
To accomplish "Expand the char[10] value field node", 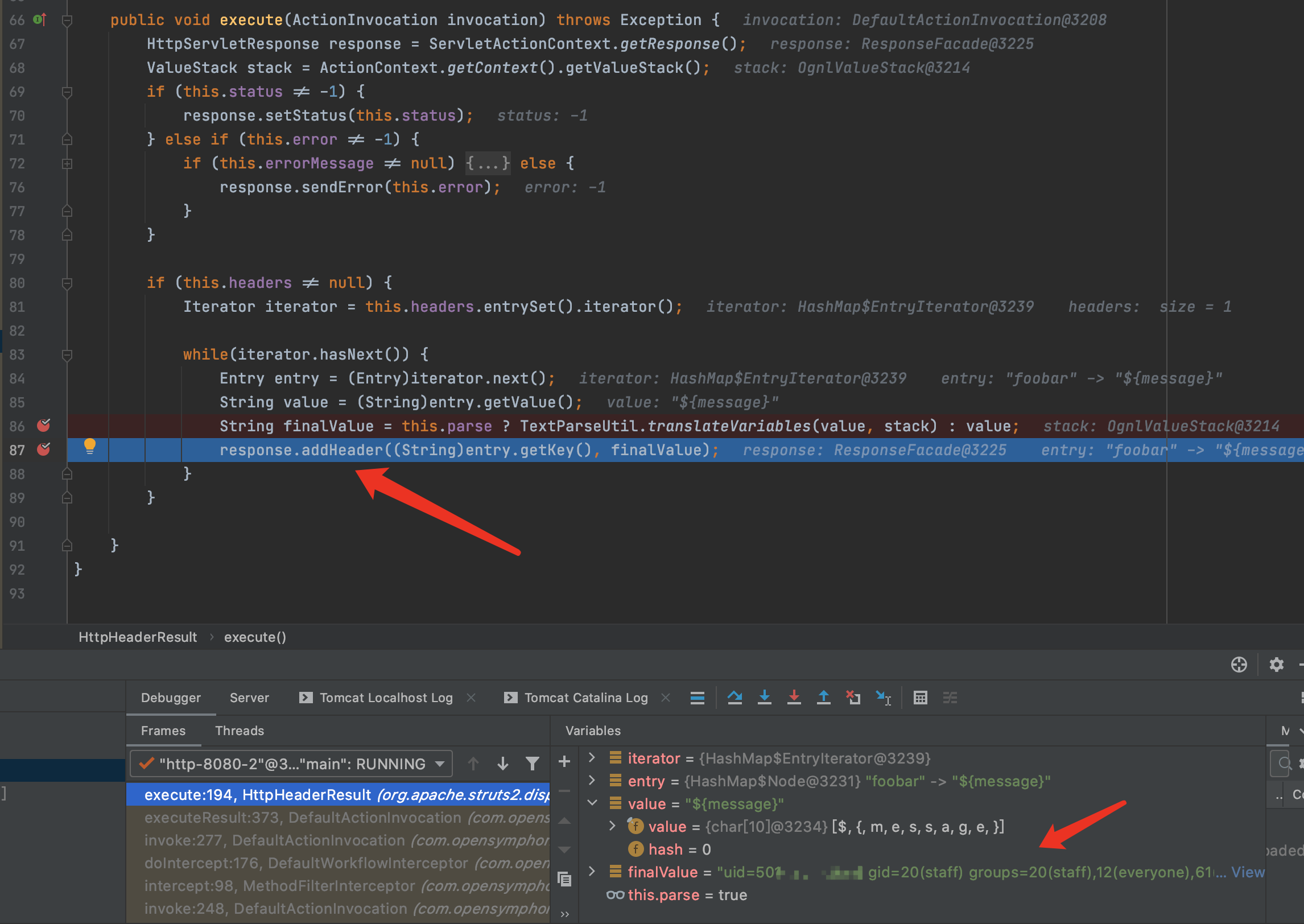I will point(612,826).
